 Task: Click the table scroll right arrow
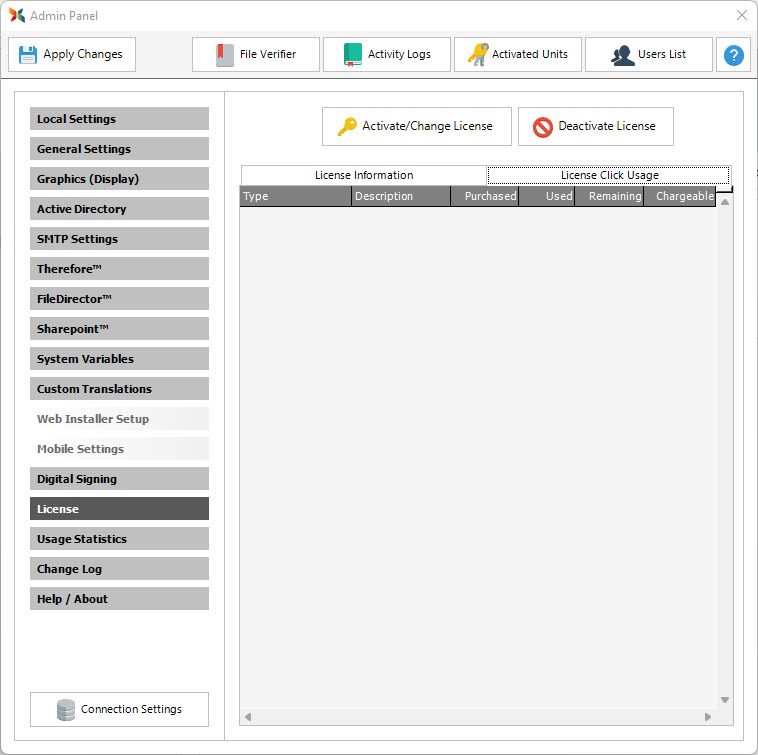click(x=708, y=717)
